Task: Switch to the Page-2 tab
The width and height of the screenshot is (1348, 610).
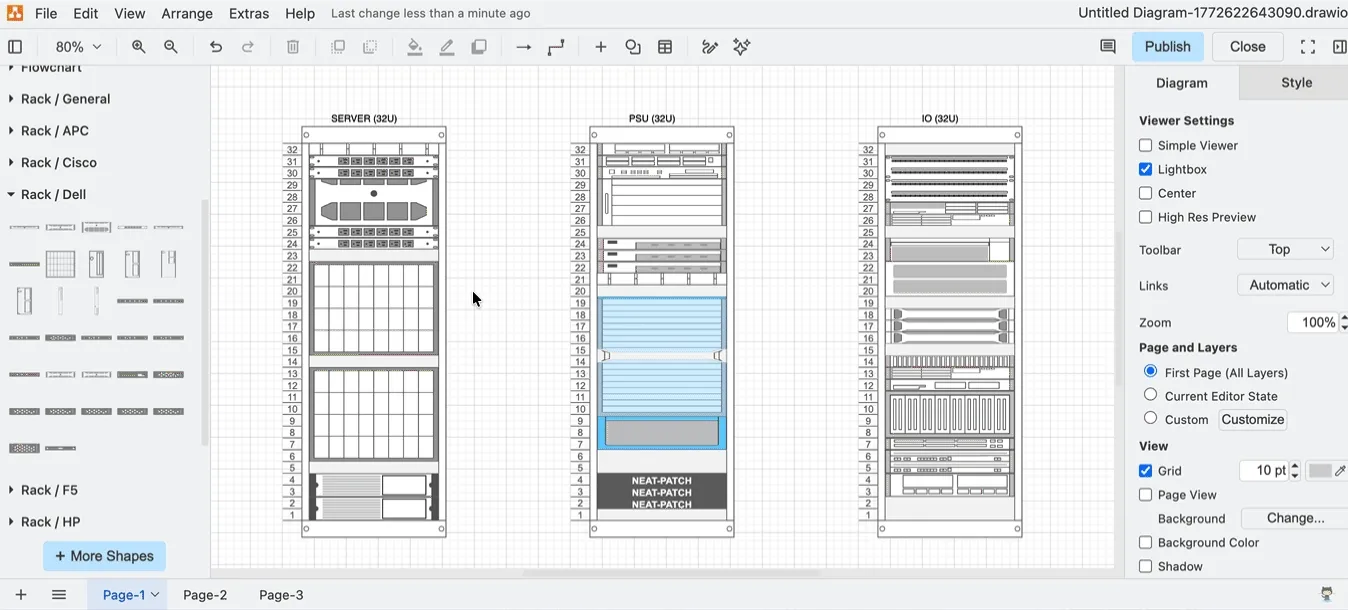Action: coord(205,595)
